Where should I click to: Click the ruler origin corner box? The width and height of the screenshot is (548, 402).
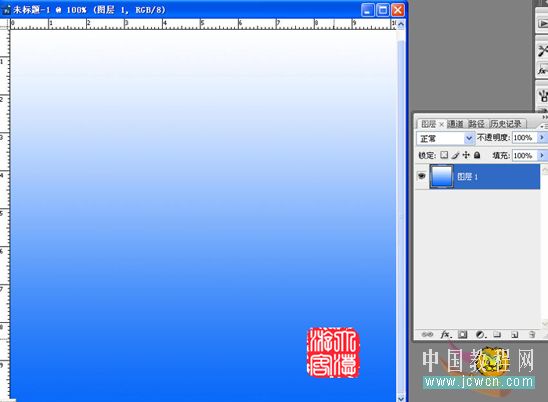4,23
